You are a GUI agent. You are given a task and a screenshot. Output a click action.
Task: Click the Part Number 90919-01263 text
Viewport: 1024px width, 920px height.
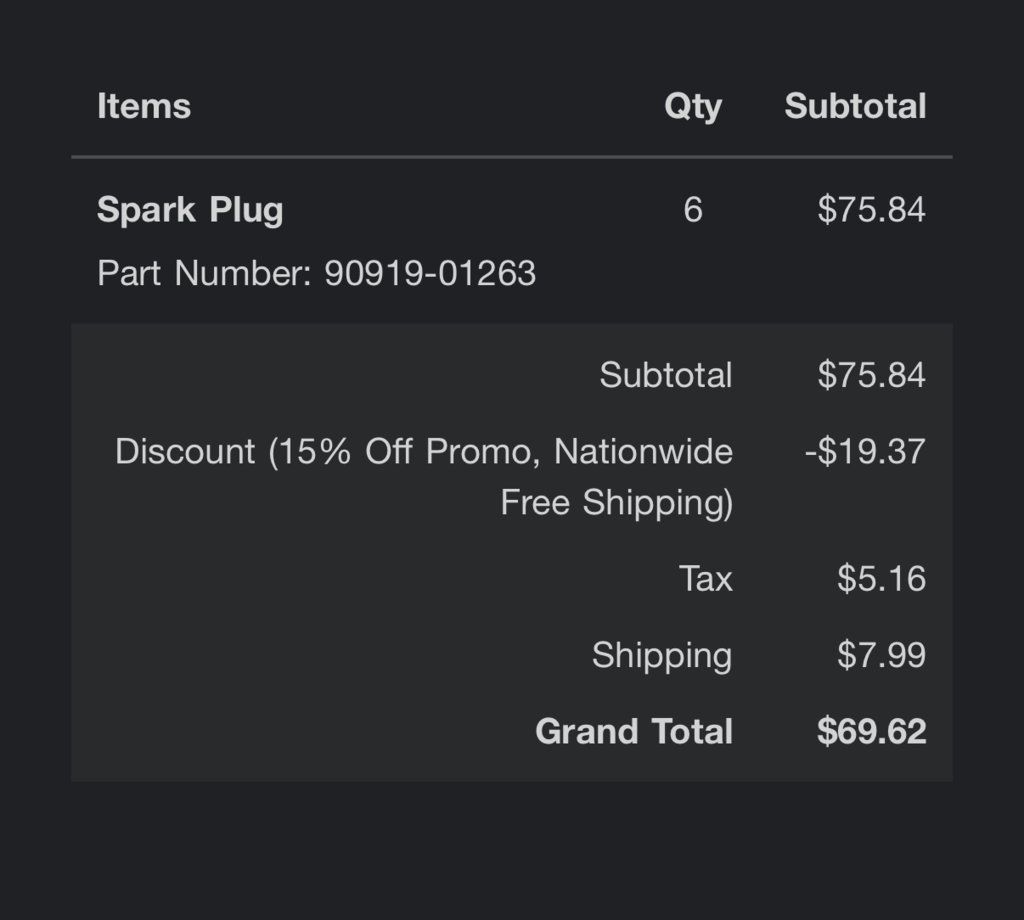(317, 272)
